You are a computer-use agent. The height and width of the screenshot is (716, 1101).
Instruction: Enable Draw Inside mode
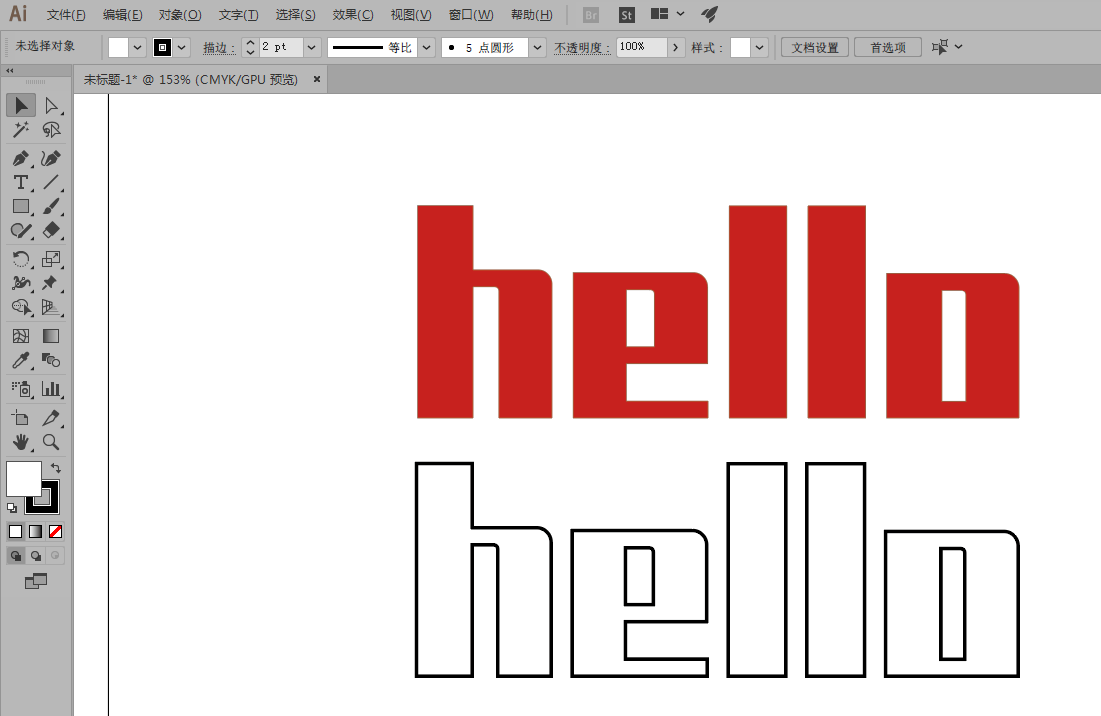click(x=55, y=556)
